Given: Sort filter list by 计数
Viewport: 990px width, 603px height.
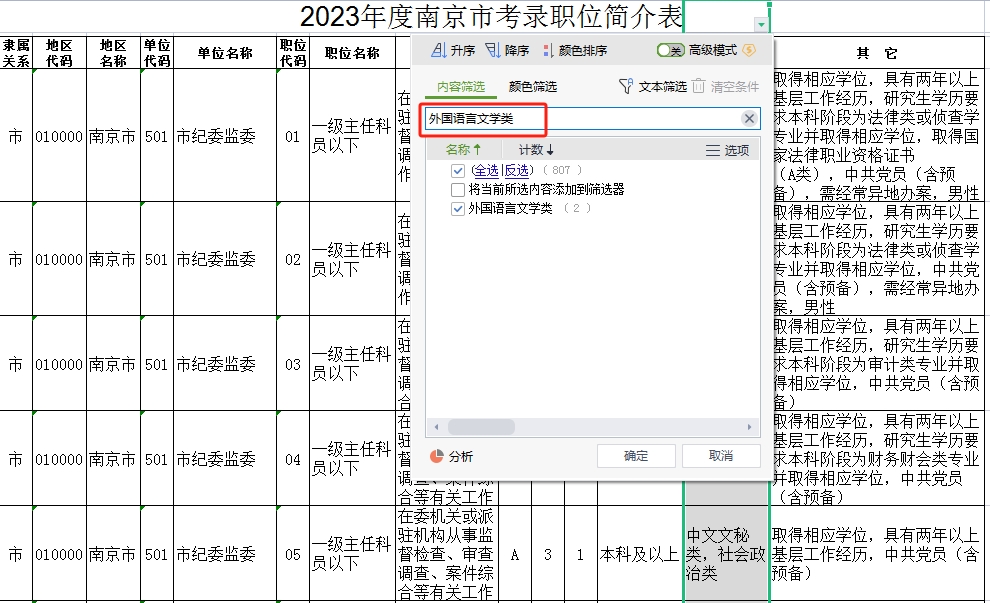Looking at the screenshot, I should (x=536, y=150).
